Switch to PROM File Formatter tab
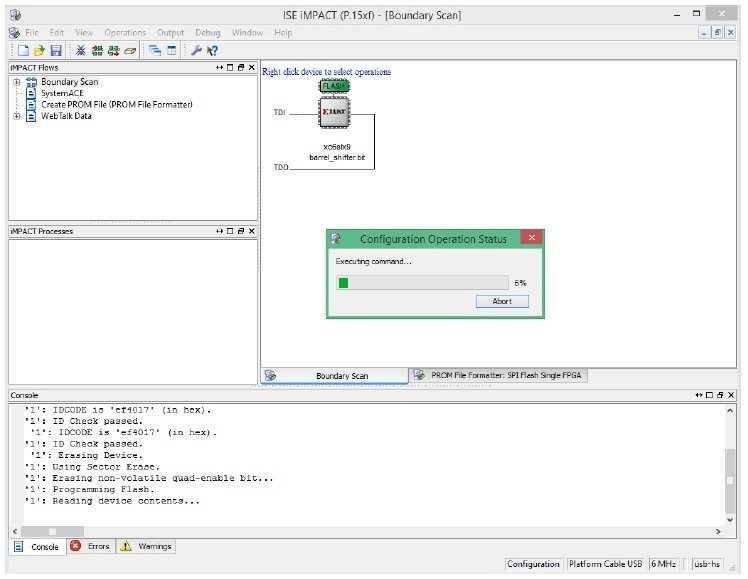This screenshot has height=579, width=748. tap(499, 375)
